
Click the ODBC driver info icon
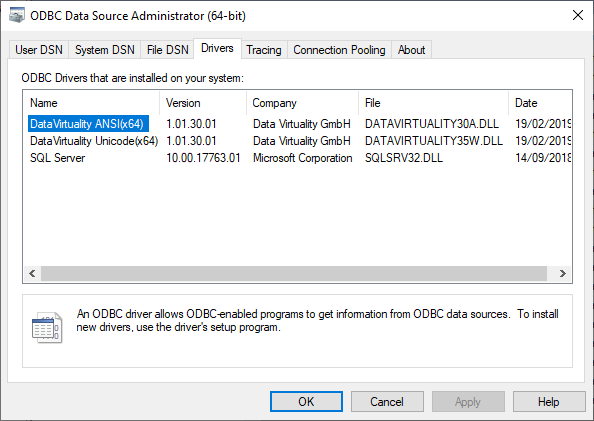47,328
